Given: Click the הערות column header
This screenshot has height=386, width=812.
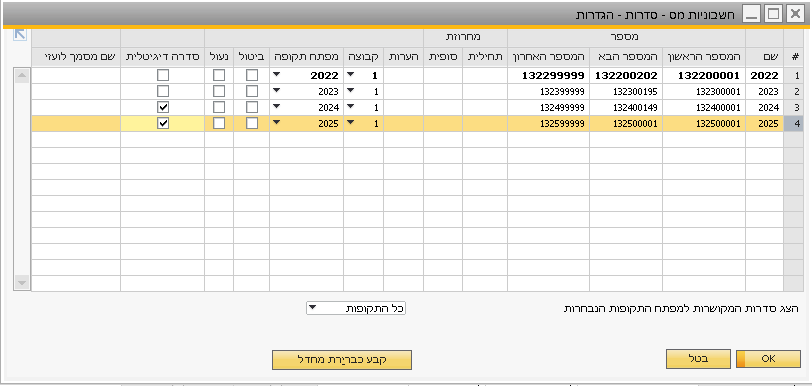Looking at the screenshot, I should [403, 57].
